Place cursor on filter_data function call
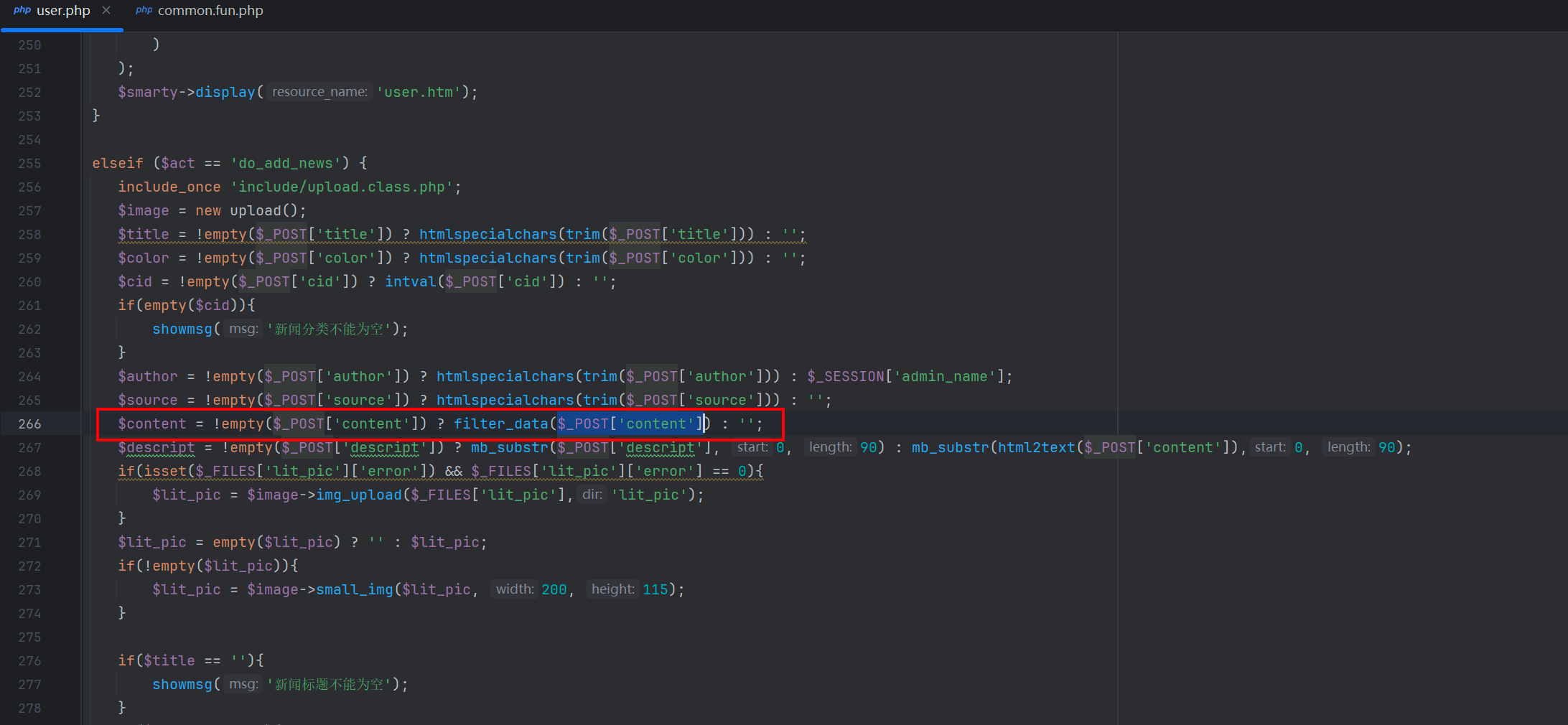This screenshot has width=1568, height=725. 501,424
